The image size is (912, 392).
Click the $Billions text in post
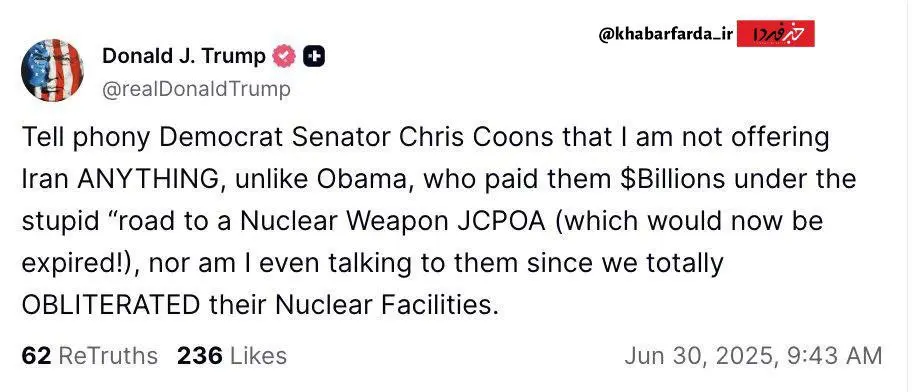(671, 180)
